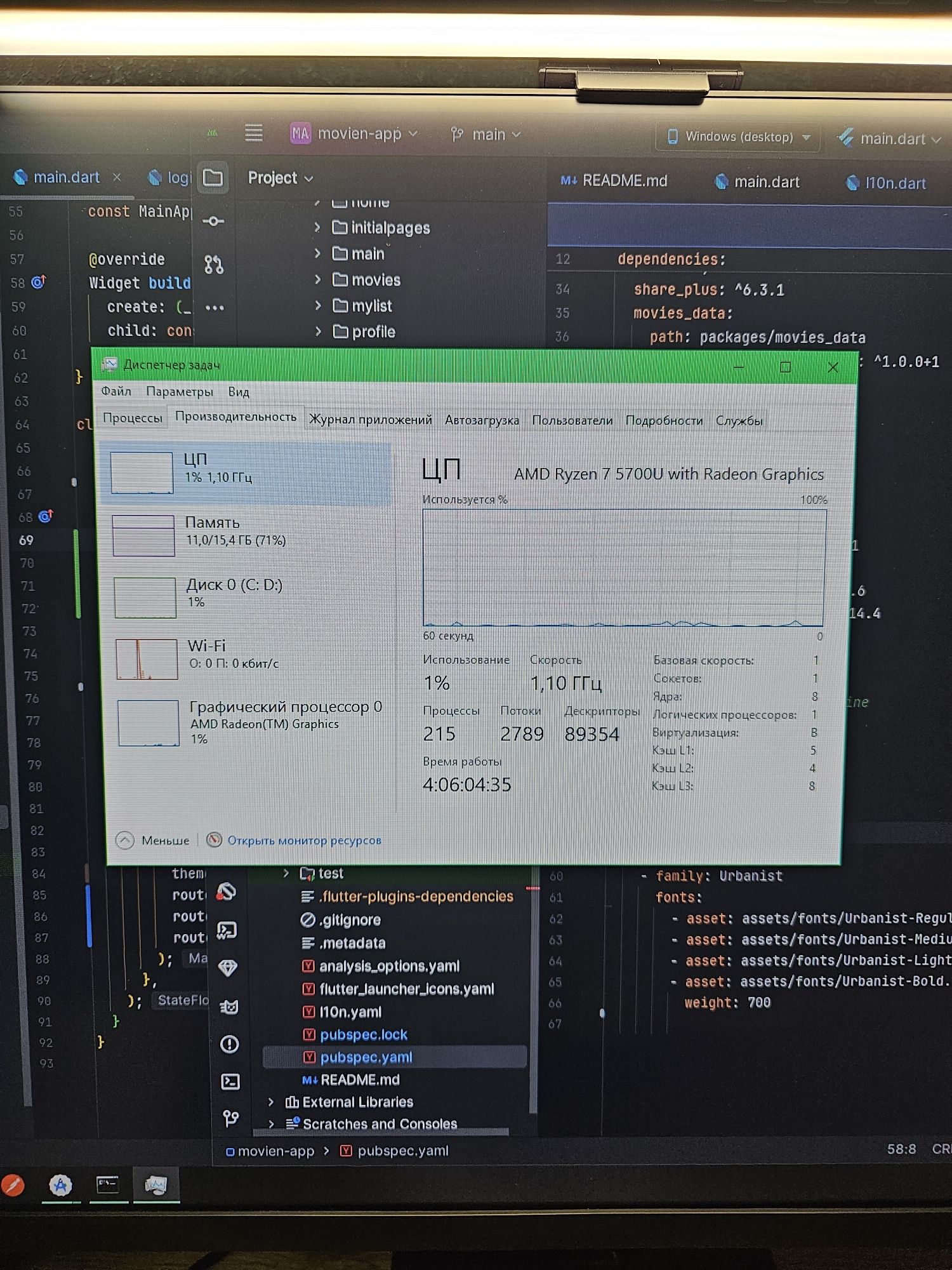The image size is (952, 1270).
Task: Expand the test folder
Action: coord(286,873)
